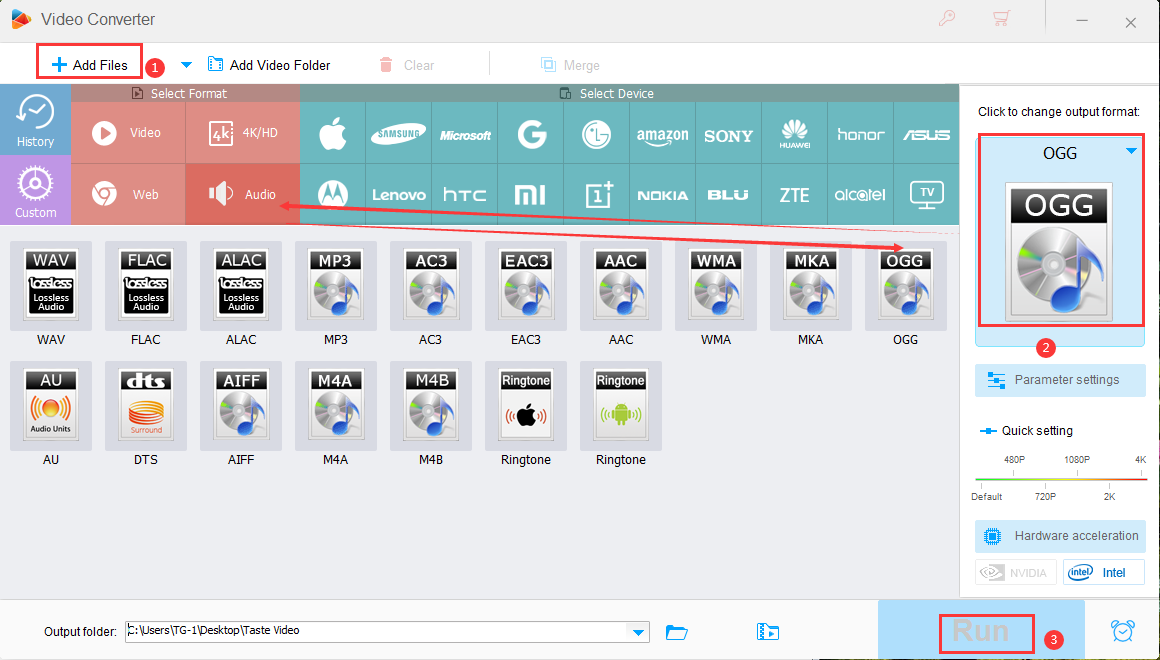
Task: Open the LG device presets
Action: tap(597, 134)
